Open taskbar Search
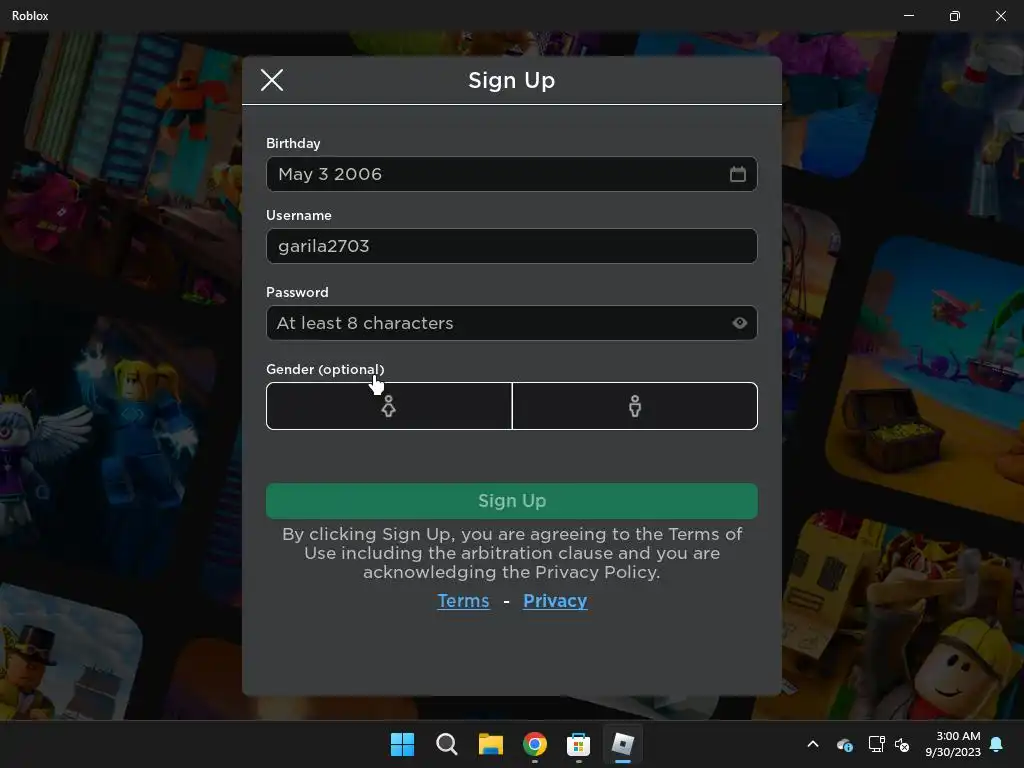 [x=447, y=744]
